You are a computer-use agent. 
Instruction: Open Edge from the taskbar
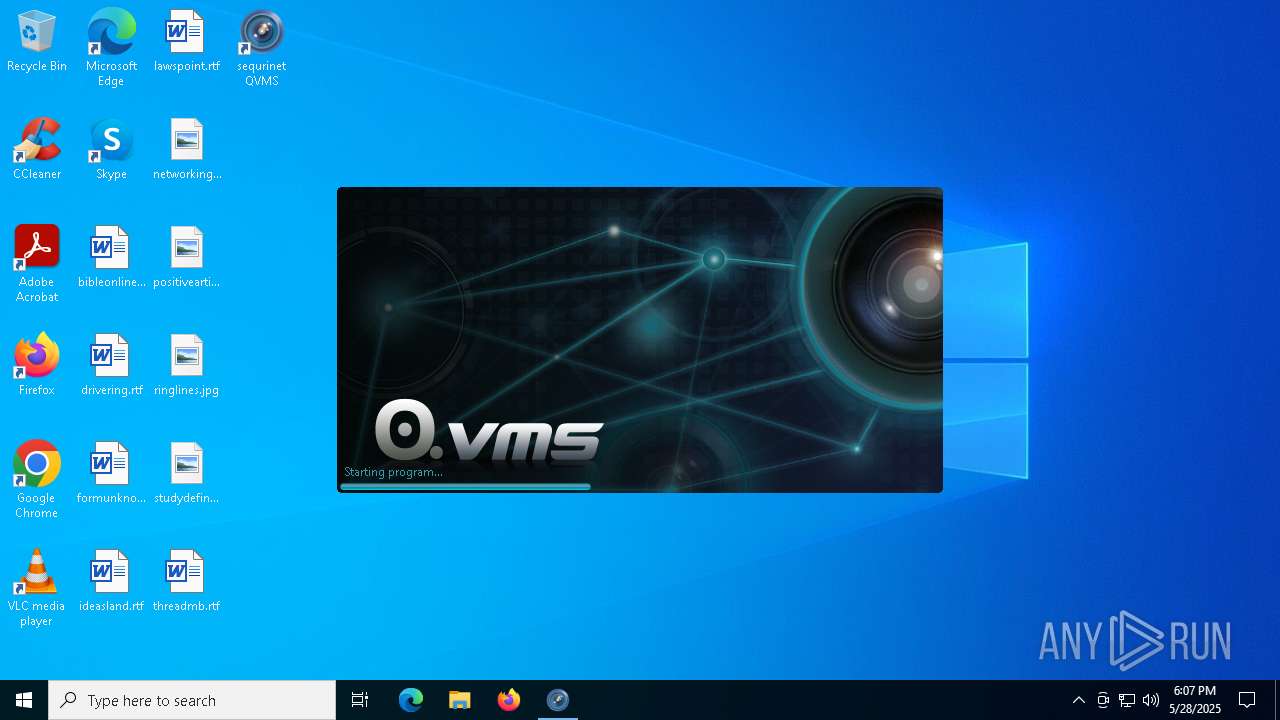point(411,700)
